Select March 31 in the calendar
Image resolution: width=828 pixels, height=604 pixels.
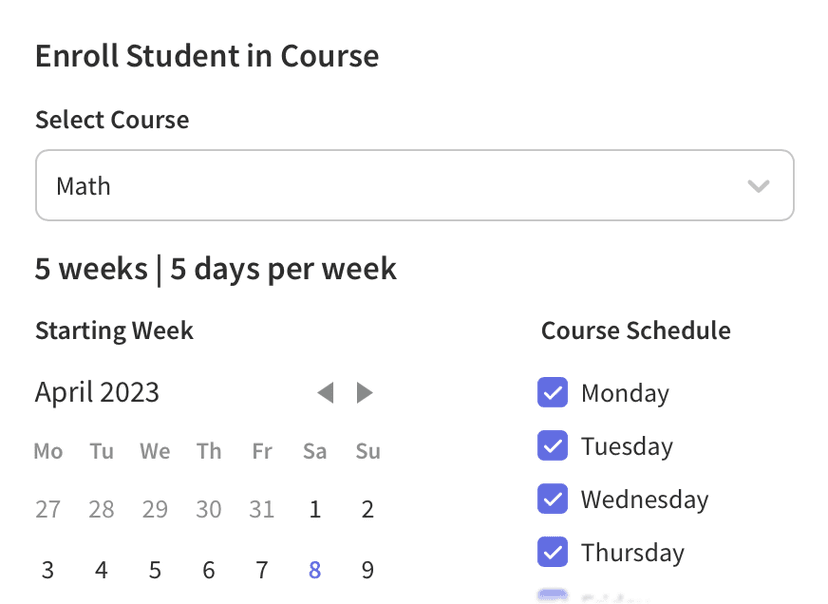coord(262,510)
